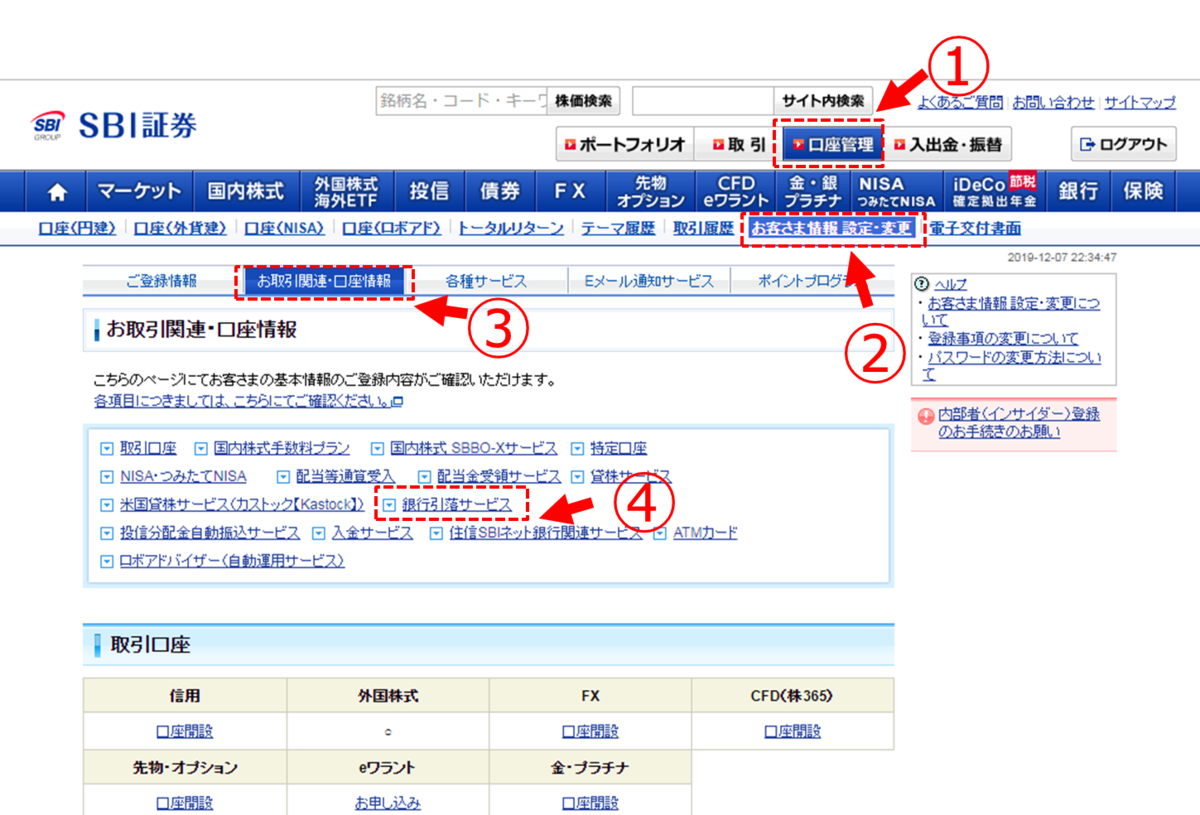Viewport: 1200px width, 815px height.
Task: Focus the site search input field
Action: click(703, 101)
